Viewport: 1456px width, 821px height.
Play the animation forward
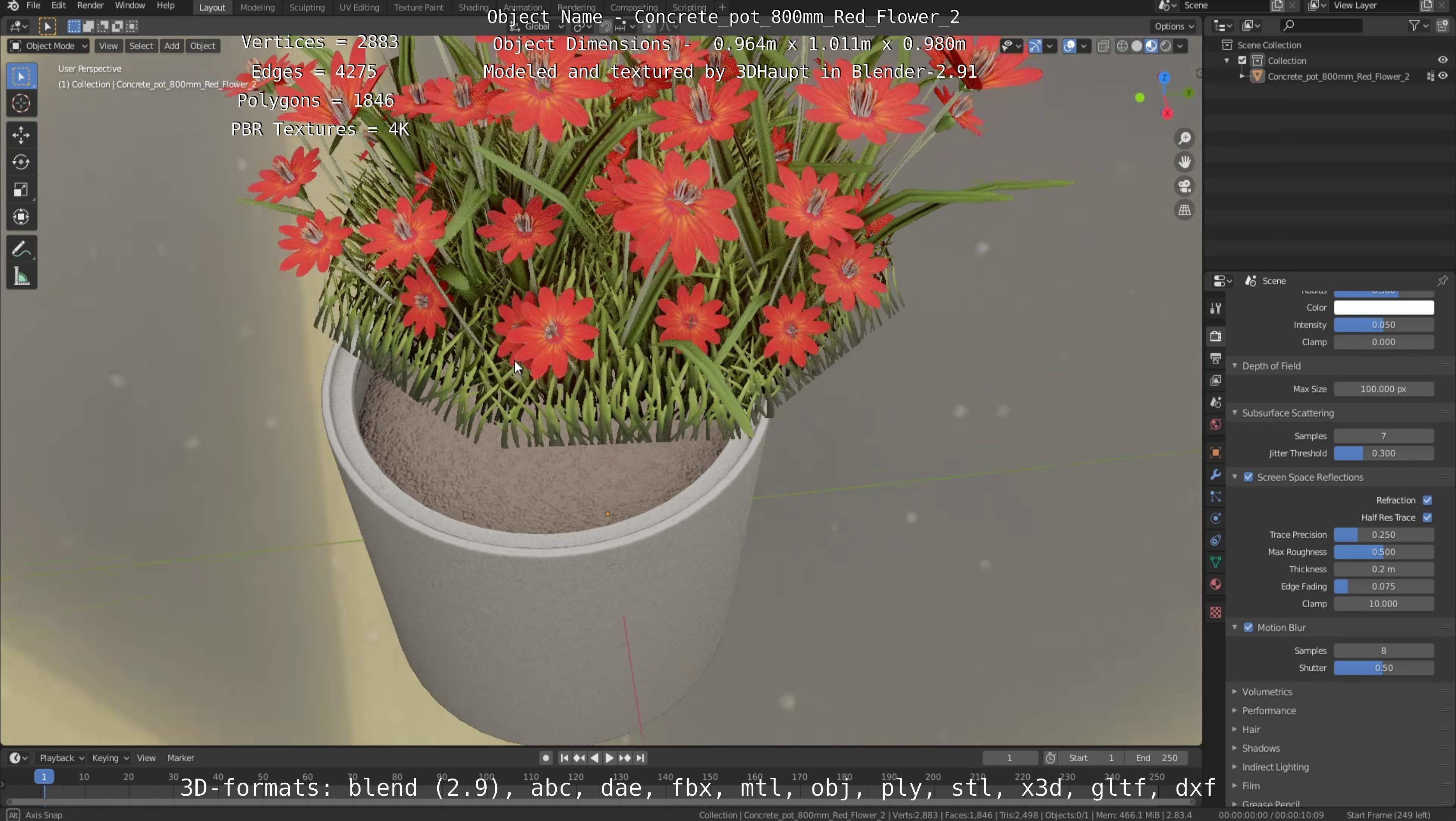point(609,758)
